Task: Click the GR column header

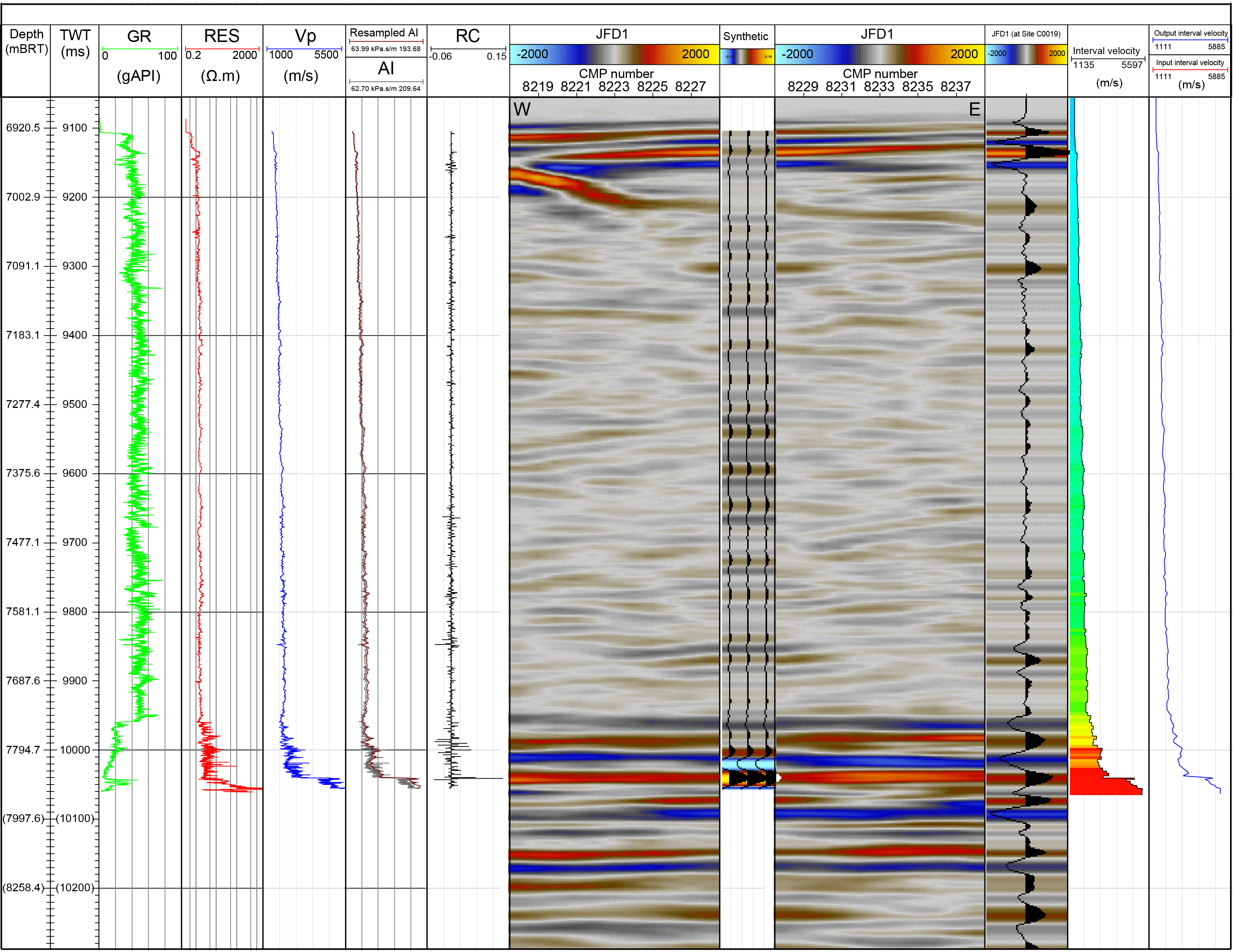Action: point(139,36)
